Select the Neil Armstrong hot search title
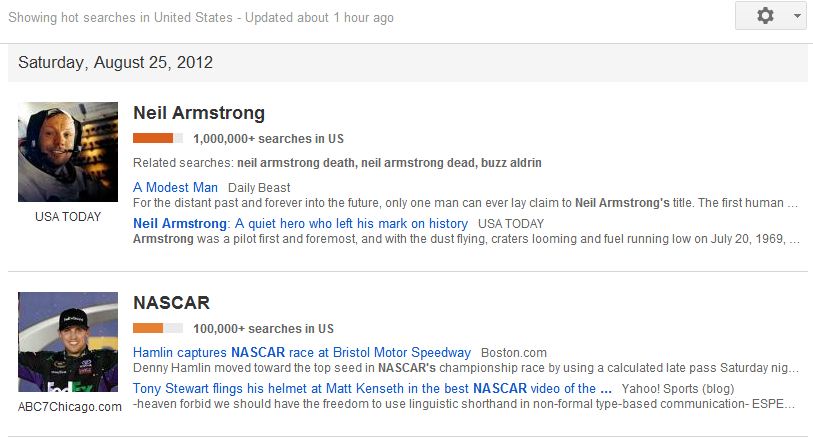813x441 pixels. click(199, 112)
